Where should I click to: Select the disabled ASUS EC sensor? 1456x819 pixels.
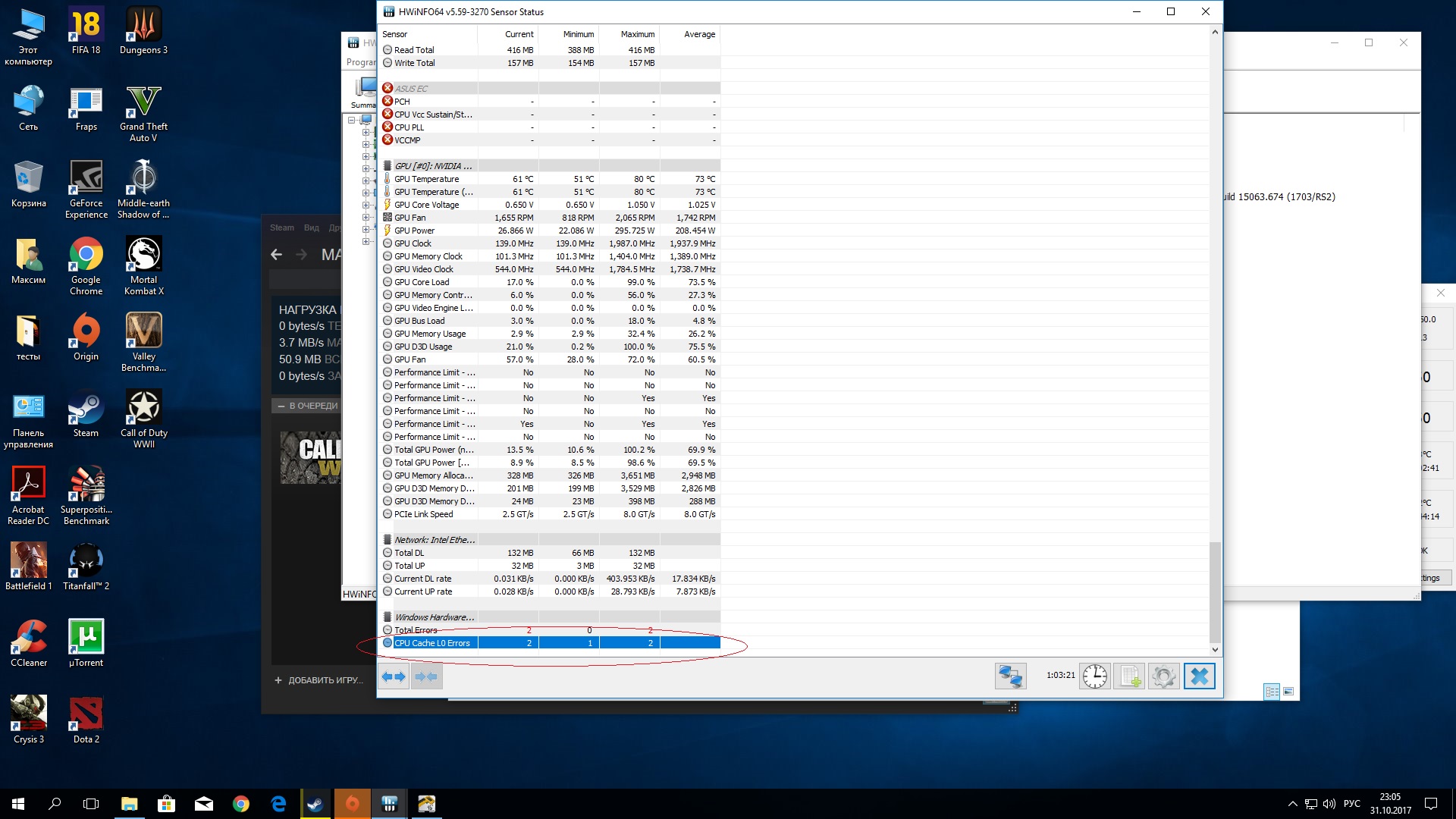tap(411, 89)
